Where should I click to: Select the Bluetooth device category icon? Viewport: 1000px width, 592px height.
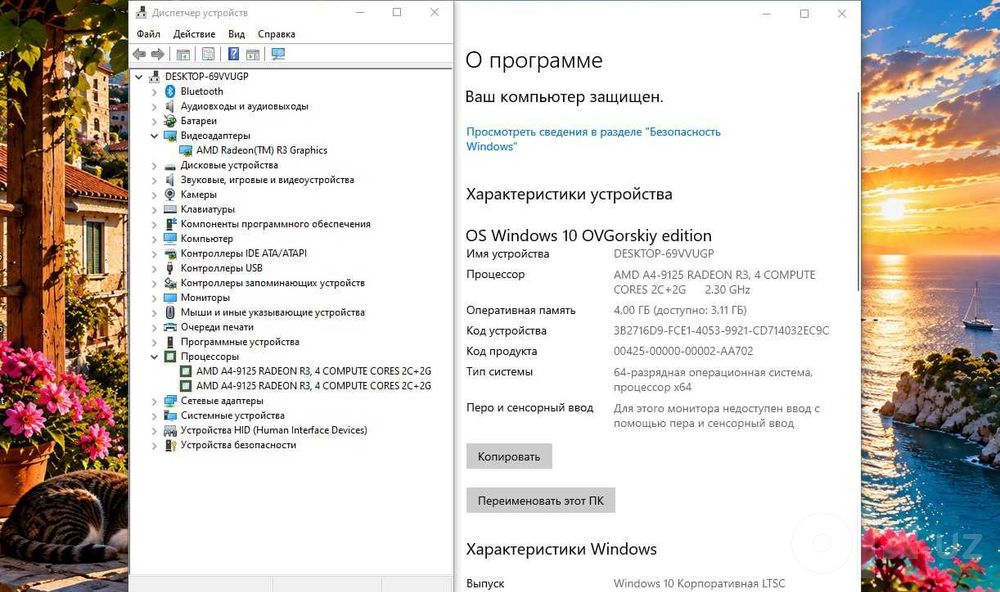[x=170, y=91]
